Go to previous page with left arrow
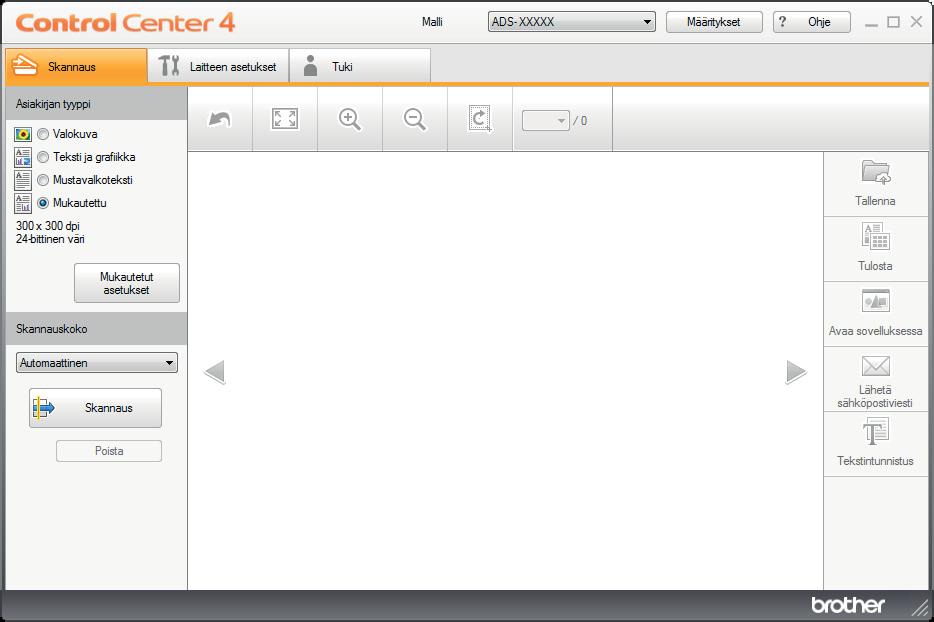Screen dimensions: 934x622 (214, 372)
